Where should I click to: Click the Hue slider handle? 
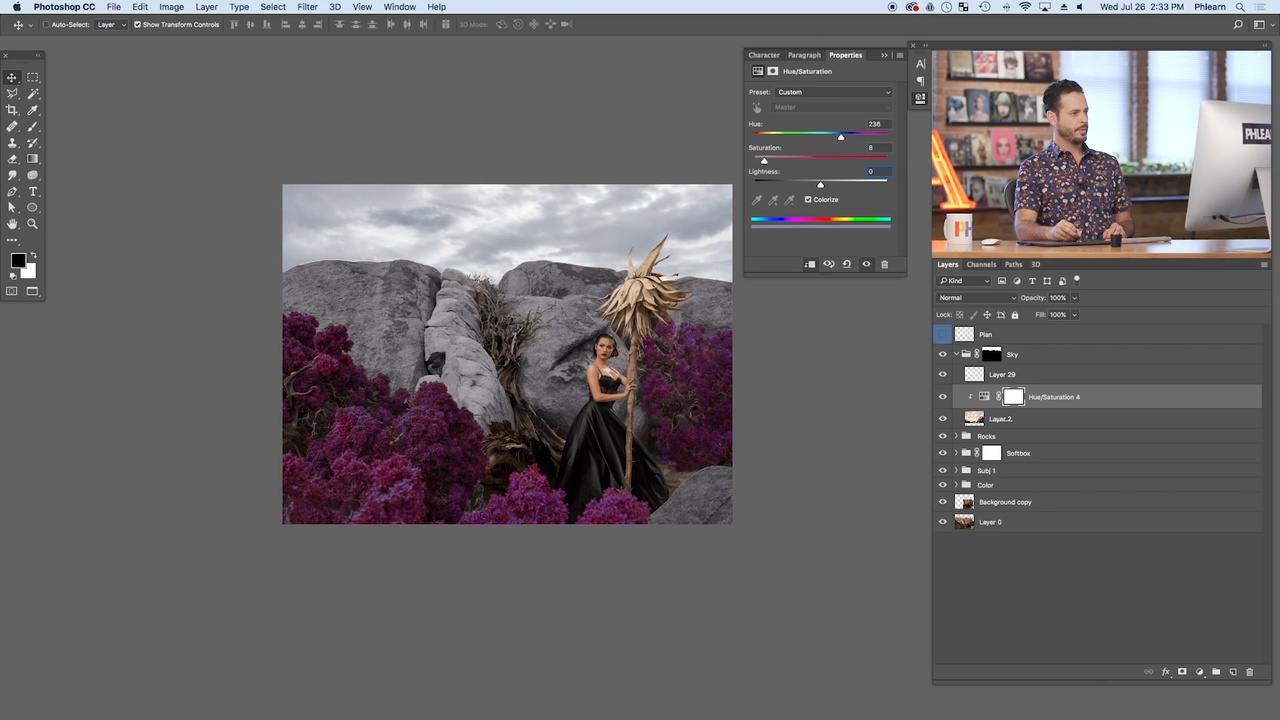click(x=841, y=137)
